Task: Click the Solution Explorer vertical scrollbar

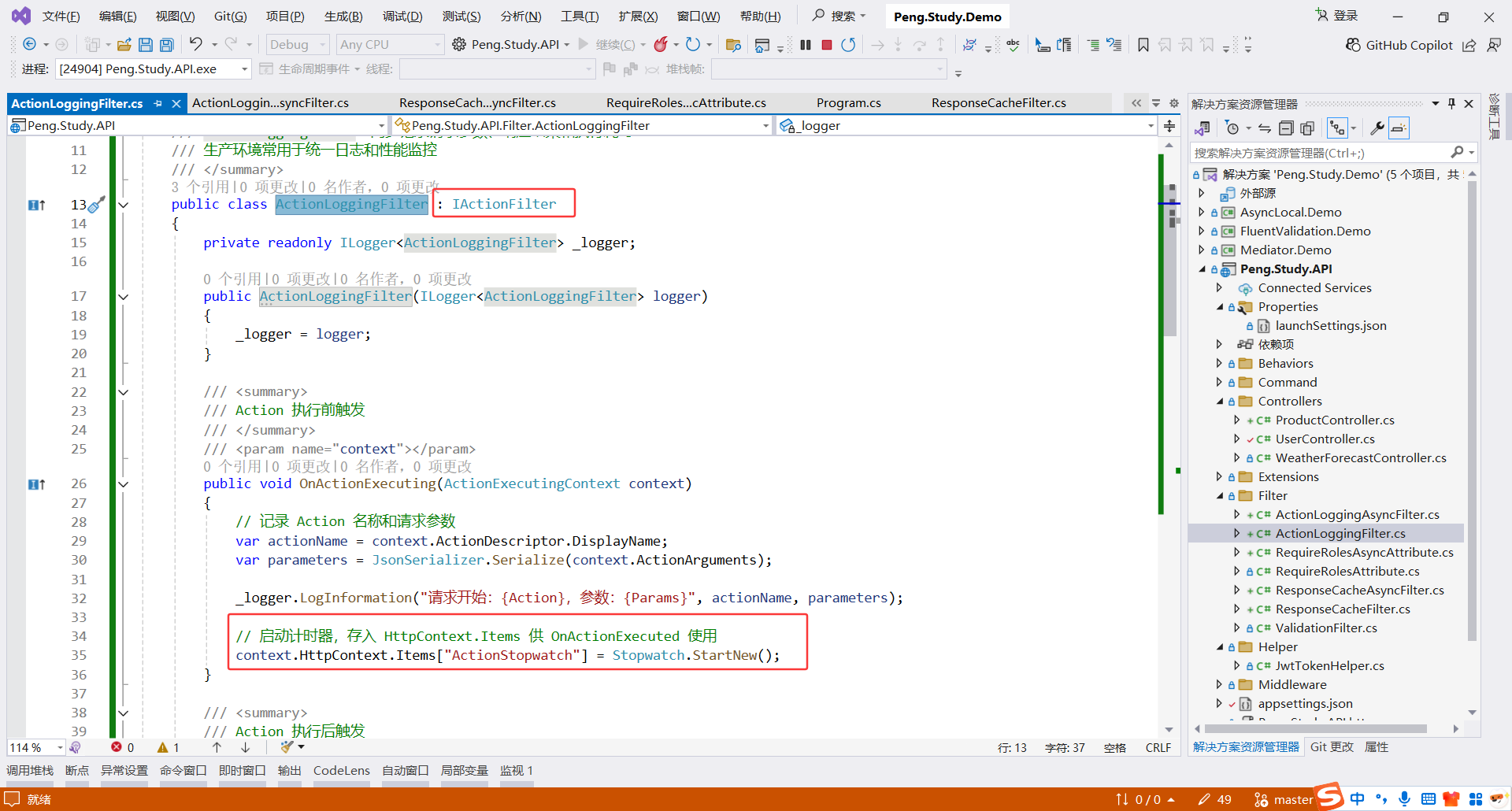Action: 1472,409
